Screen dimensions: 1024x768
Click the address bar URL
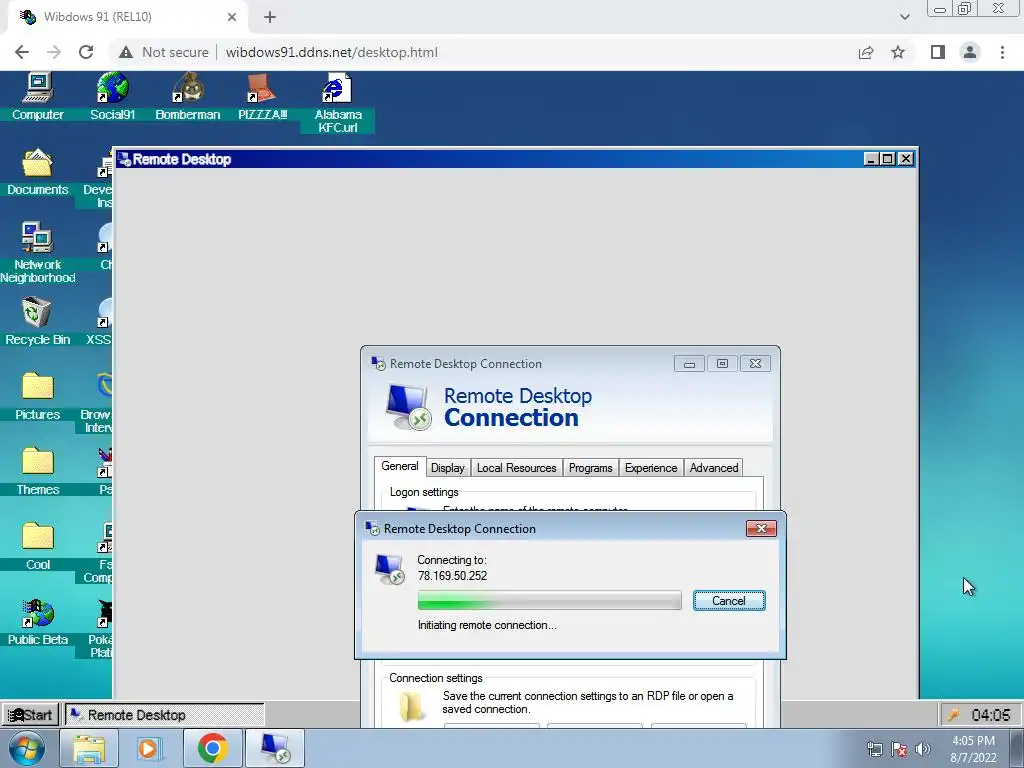click(x=332, y=52)
